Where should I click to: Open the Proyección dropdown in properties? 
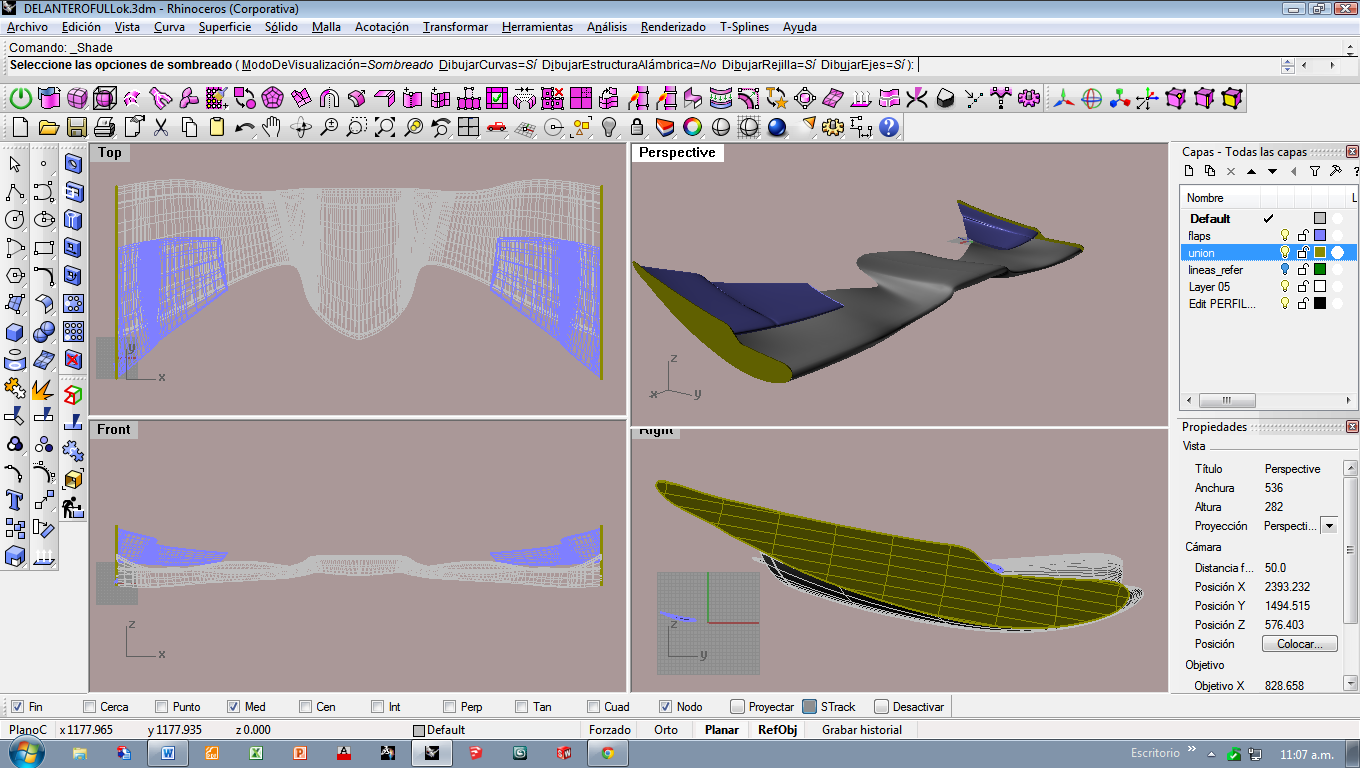[1329, 526]
